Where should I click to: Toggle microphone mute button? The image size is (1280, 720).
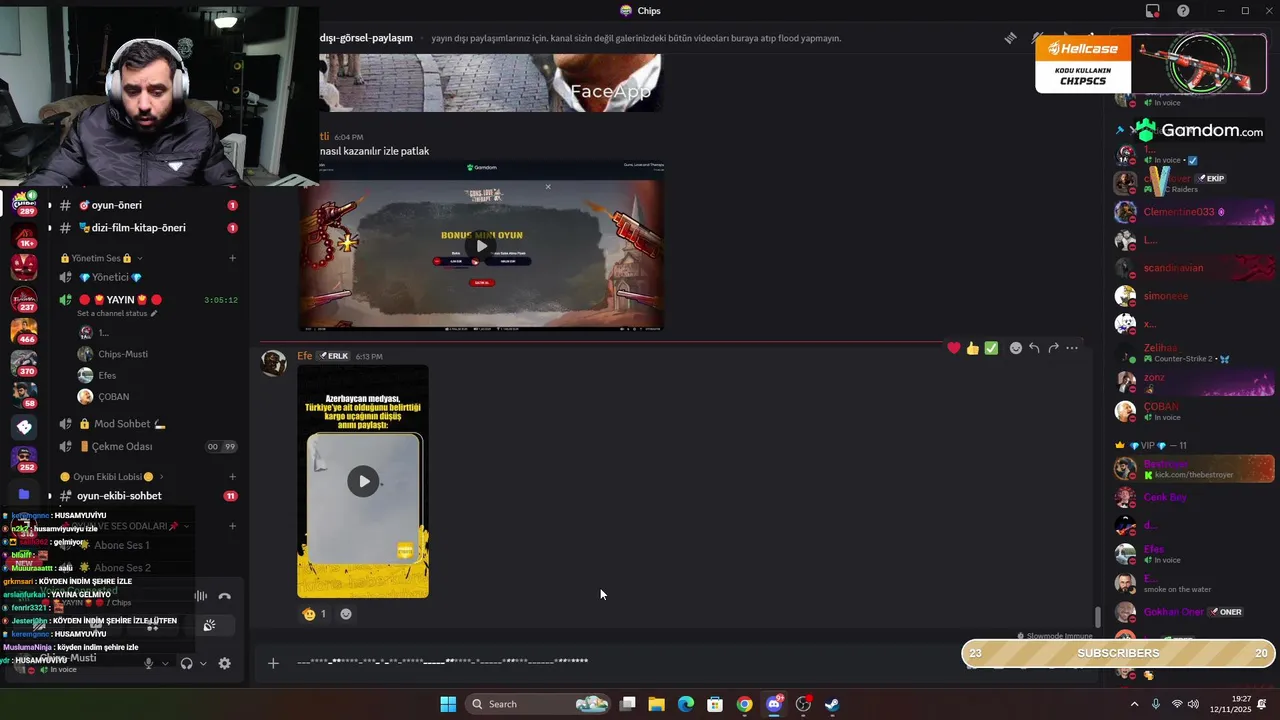(149, 663)
